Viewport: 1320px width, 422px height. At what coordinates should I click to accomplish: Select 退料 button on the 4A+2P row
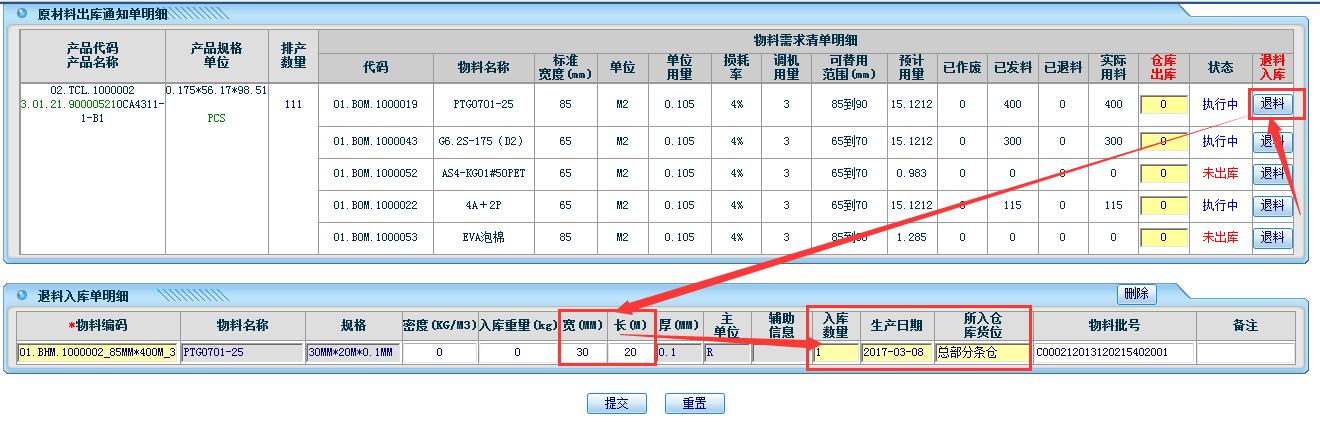1272,205
